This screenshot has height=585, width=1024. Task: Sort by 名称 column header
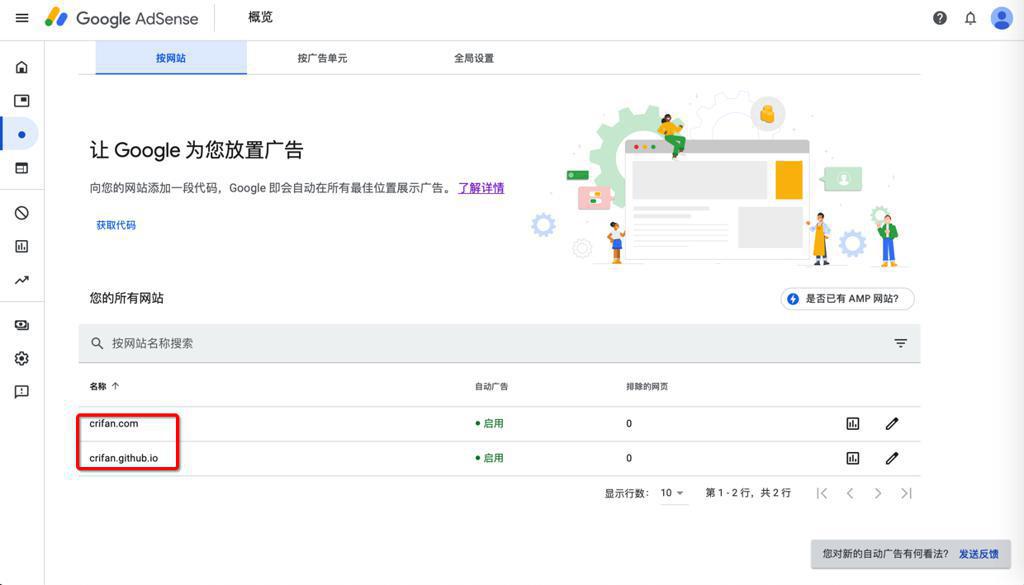point(104,387)
